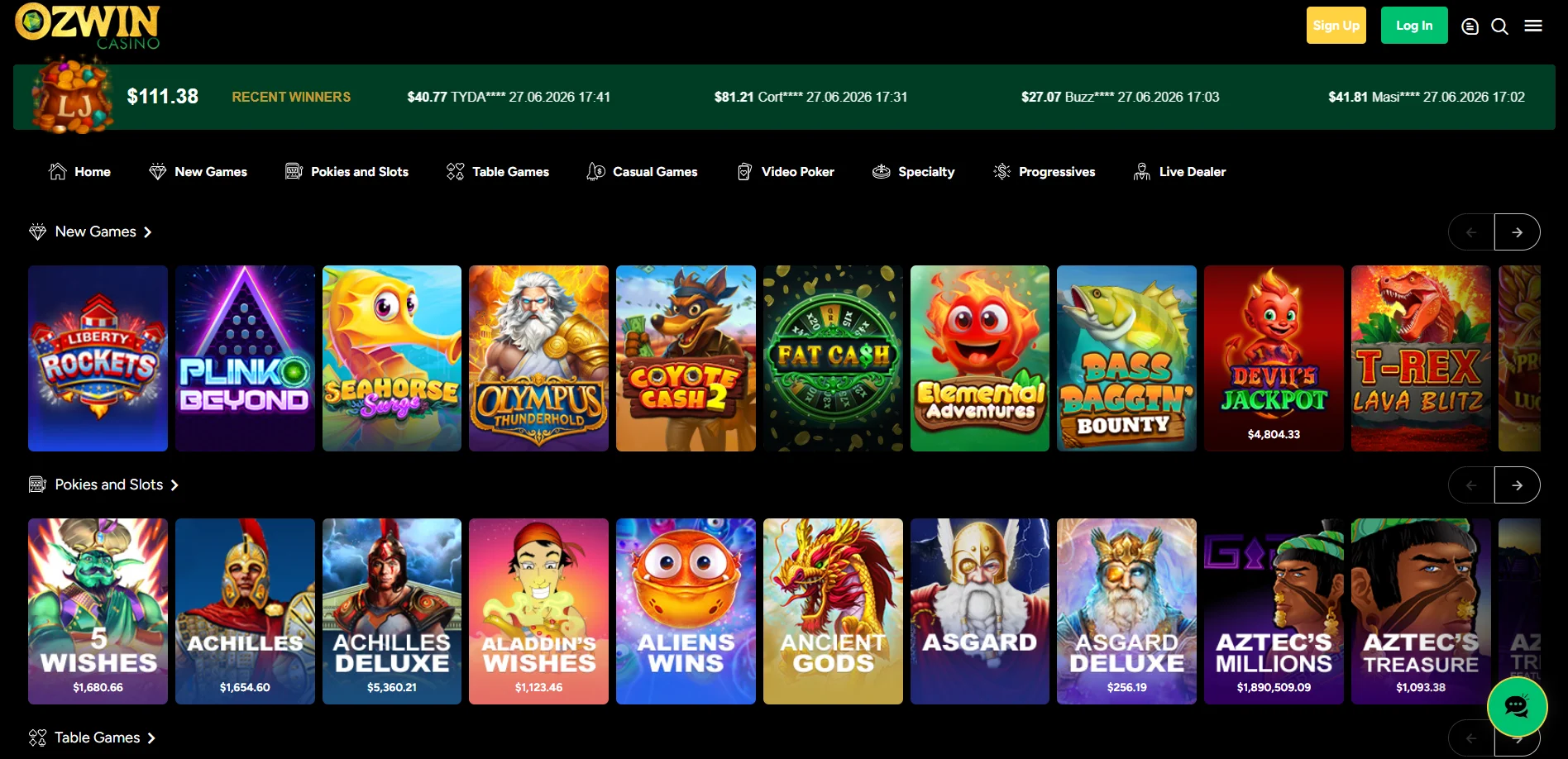Viewport: 1568px width, 759px height.
Task: Click the Table Games icon in navigation
Action: [455, 171]
